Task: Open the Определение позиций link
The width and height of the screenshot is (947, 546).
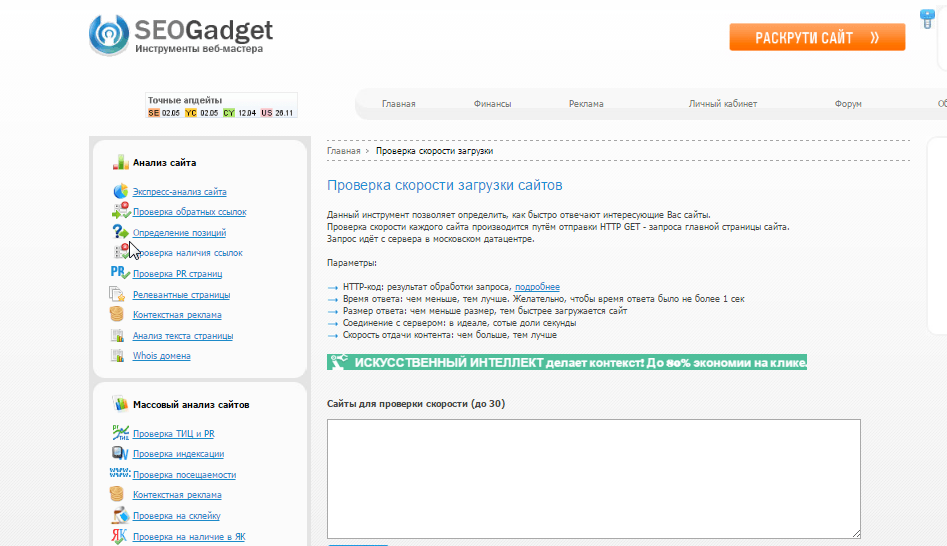Action: pyautogui.click(x=179, y=233)
